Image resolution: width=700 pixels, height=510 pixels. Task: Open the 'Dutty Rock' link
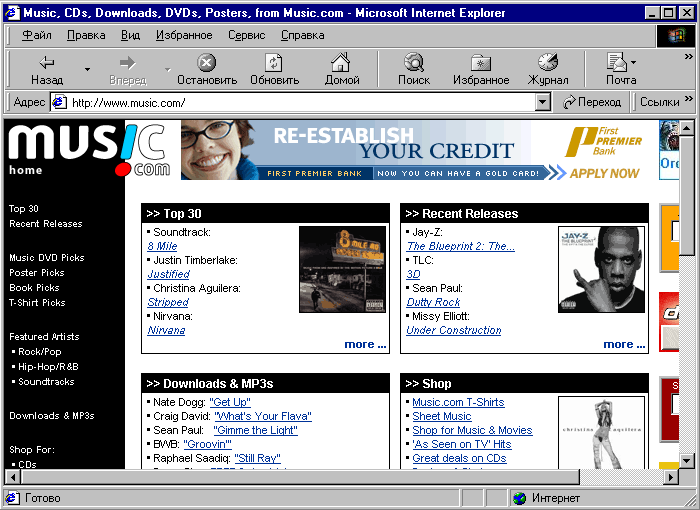433,302
